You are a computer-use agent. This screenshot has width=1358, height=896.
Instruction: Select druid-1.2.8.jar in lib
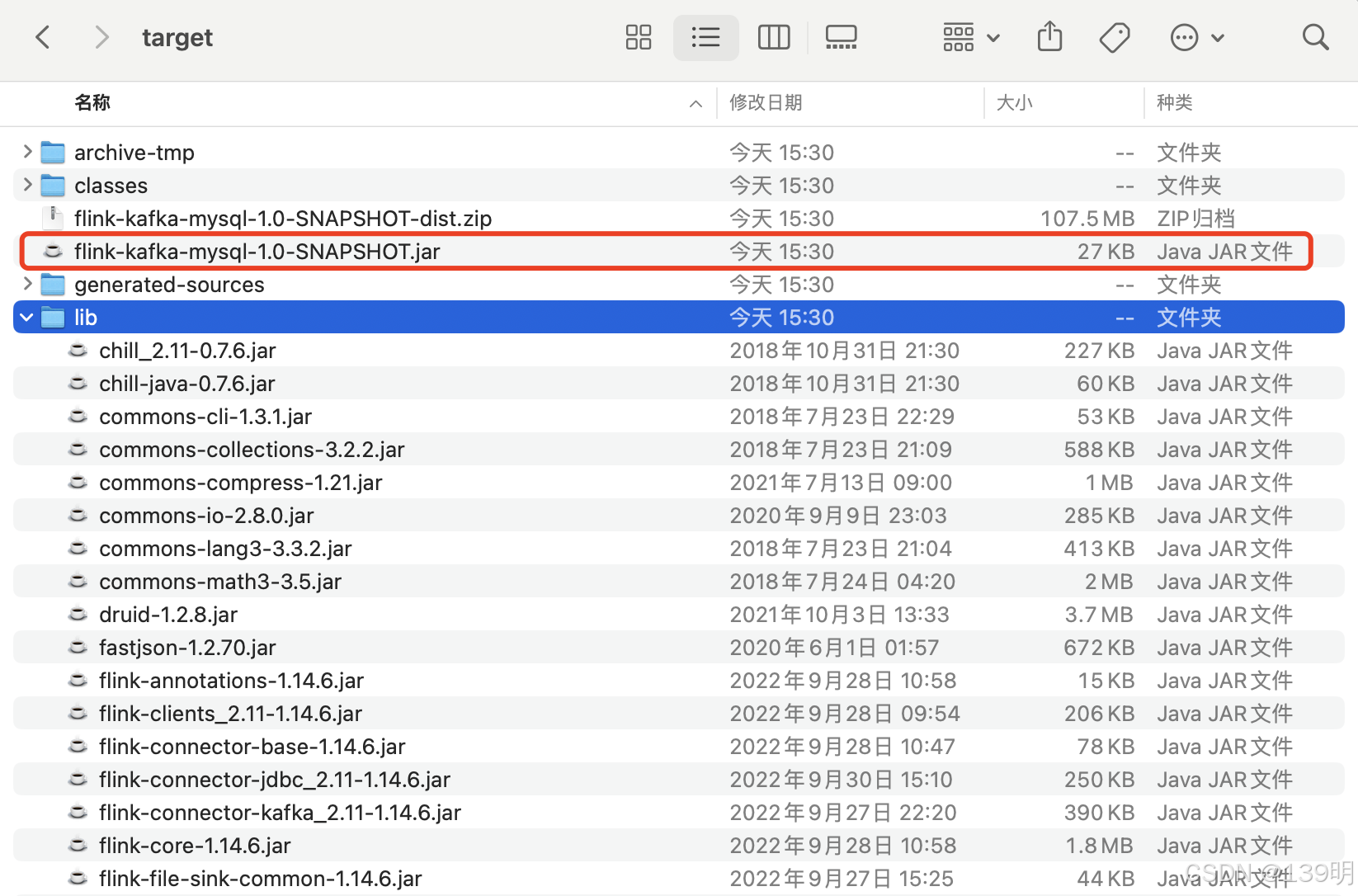pyautogui.click(x=167, y=614)
